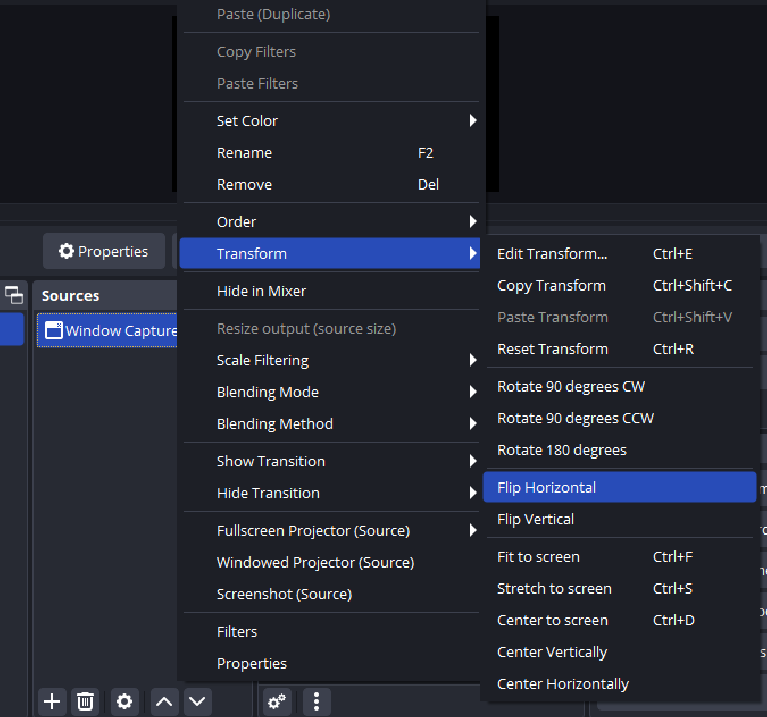Screen dimensions: 767x717
Task: Choose Copy Transform
Action: [x=620, y=286]
